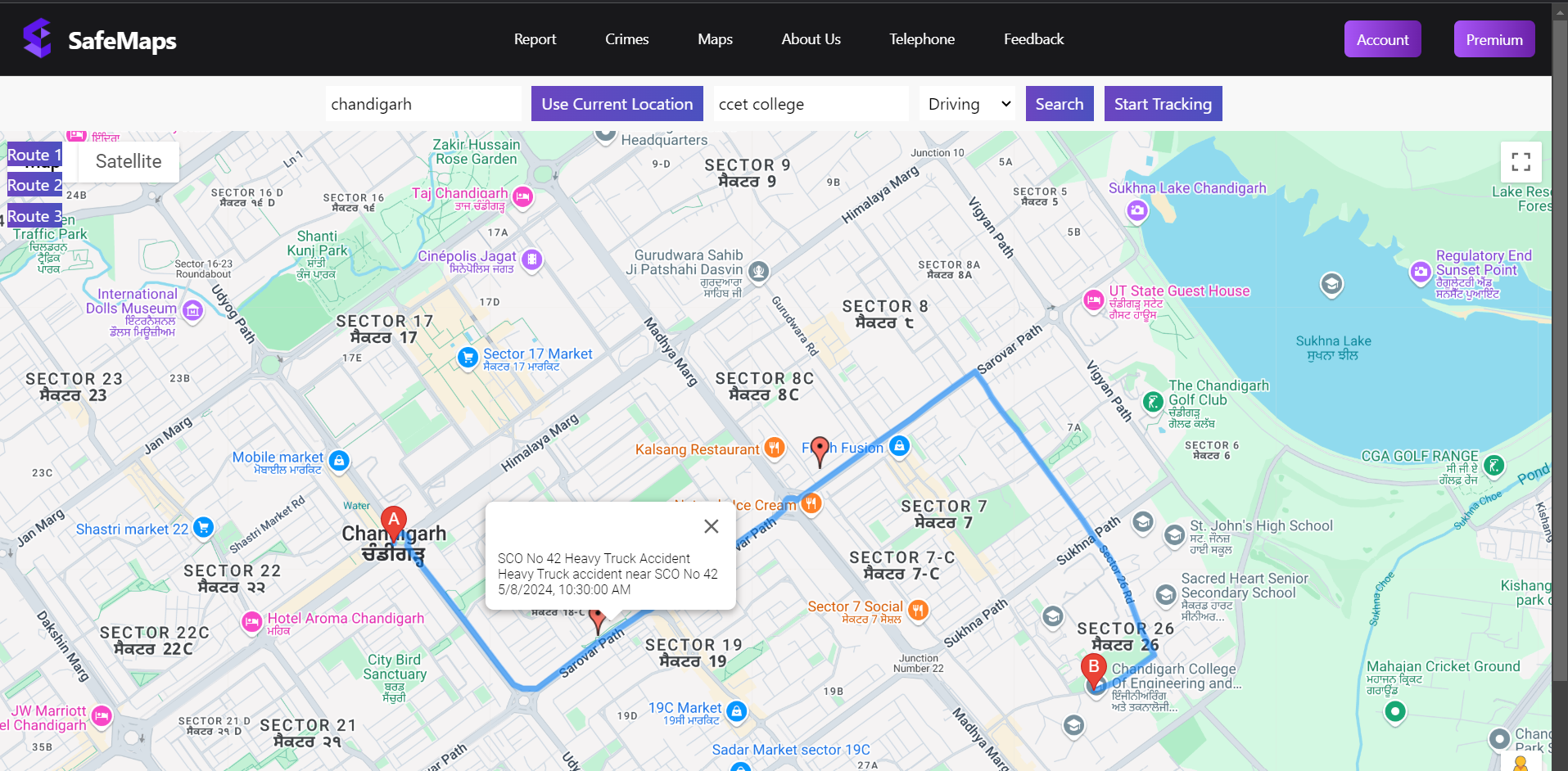
Task: Switch map to Satellite view
Action: pos(129,161)
